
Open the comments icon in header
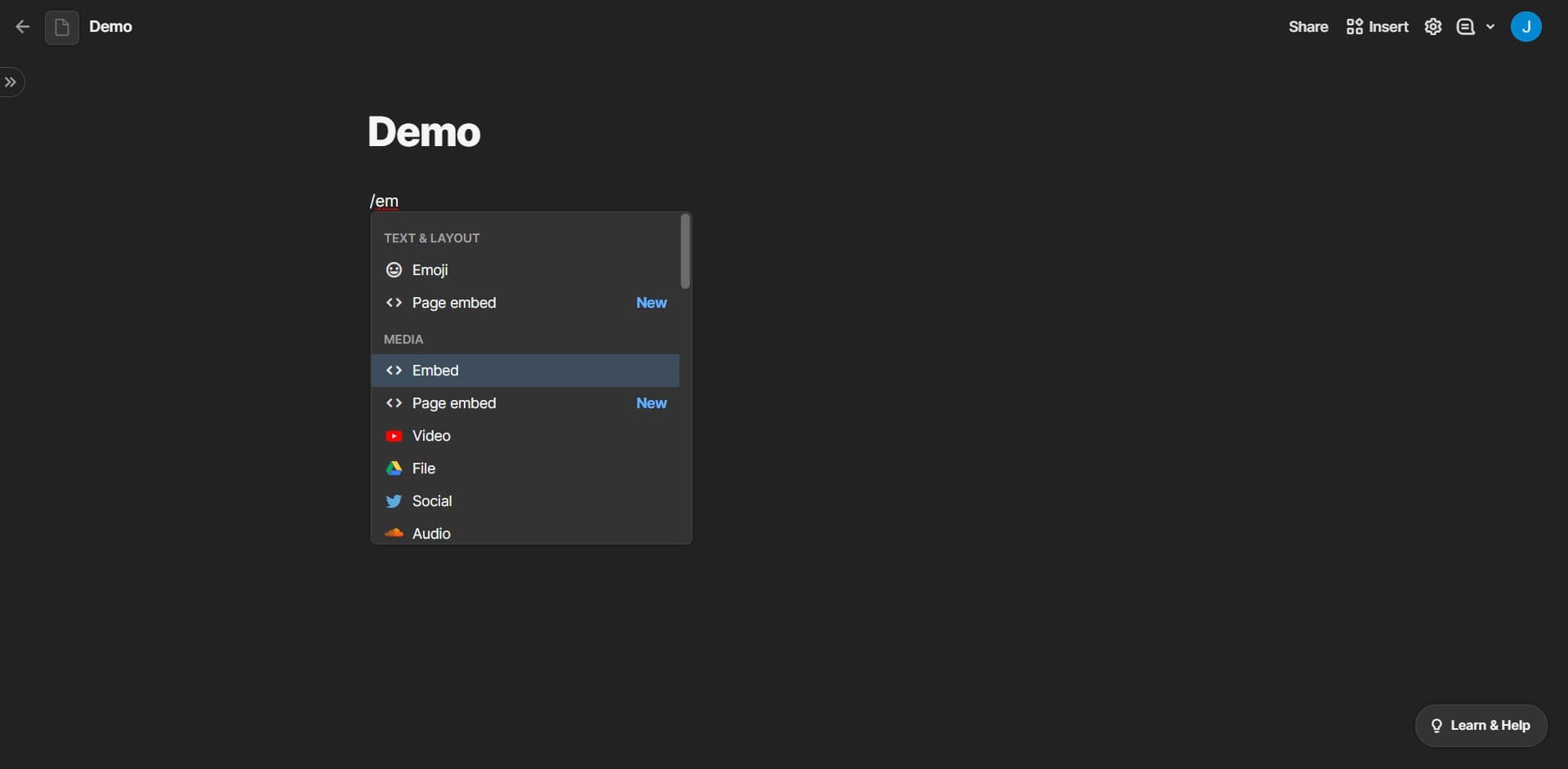click(x=1465, y=27)
